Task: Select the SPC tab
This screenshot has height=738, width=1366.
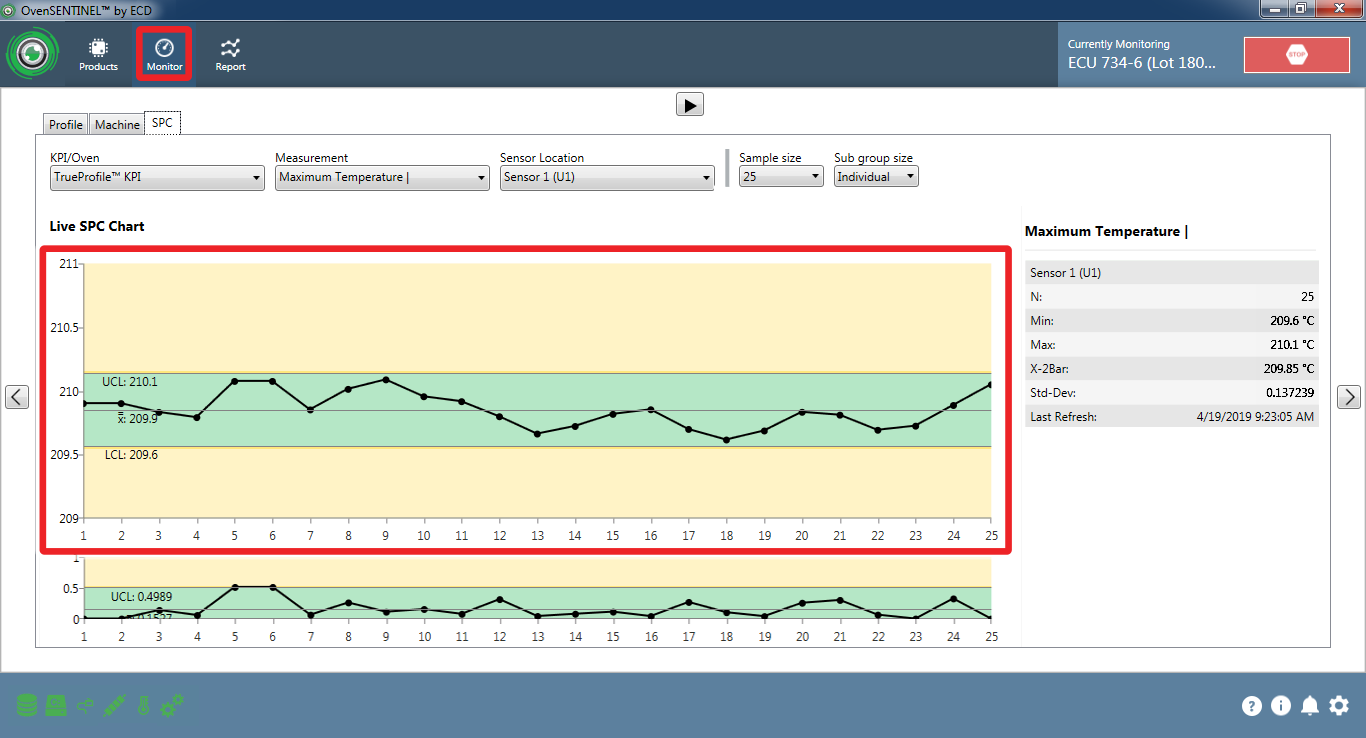Action: point(162,123)
